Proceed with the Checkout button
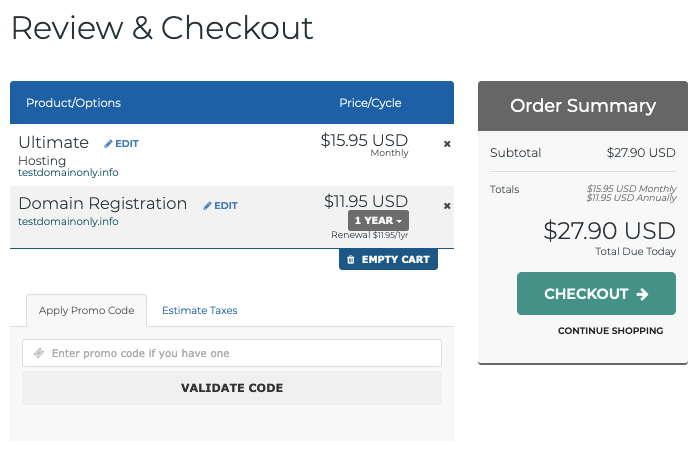 pyautogui.click(x=596, y=294)
